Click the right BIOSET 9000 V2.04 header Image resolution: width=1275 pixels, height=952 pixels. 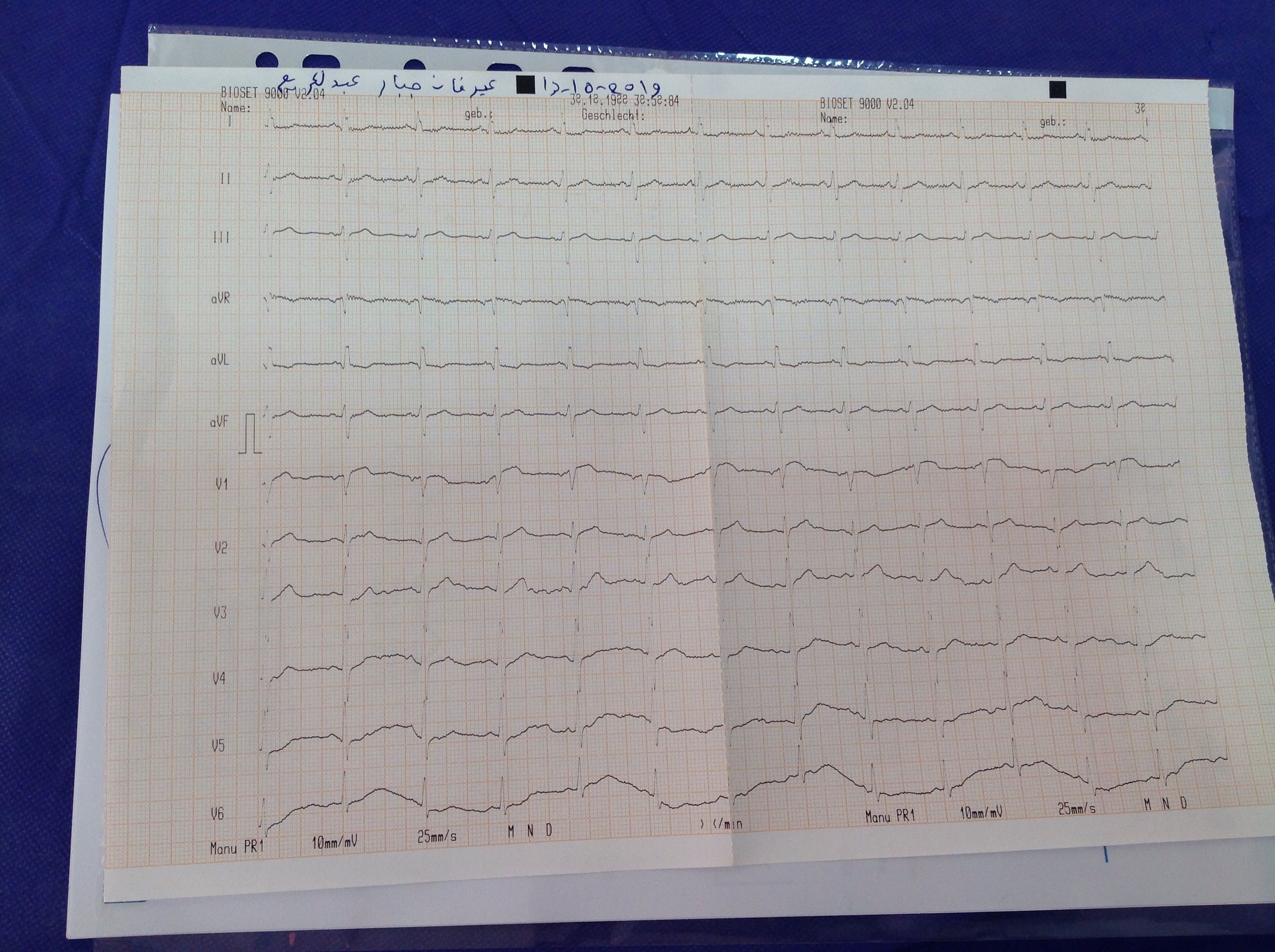867,104
